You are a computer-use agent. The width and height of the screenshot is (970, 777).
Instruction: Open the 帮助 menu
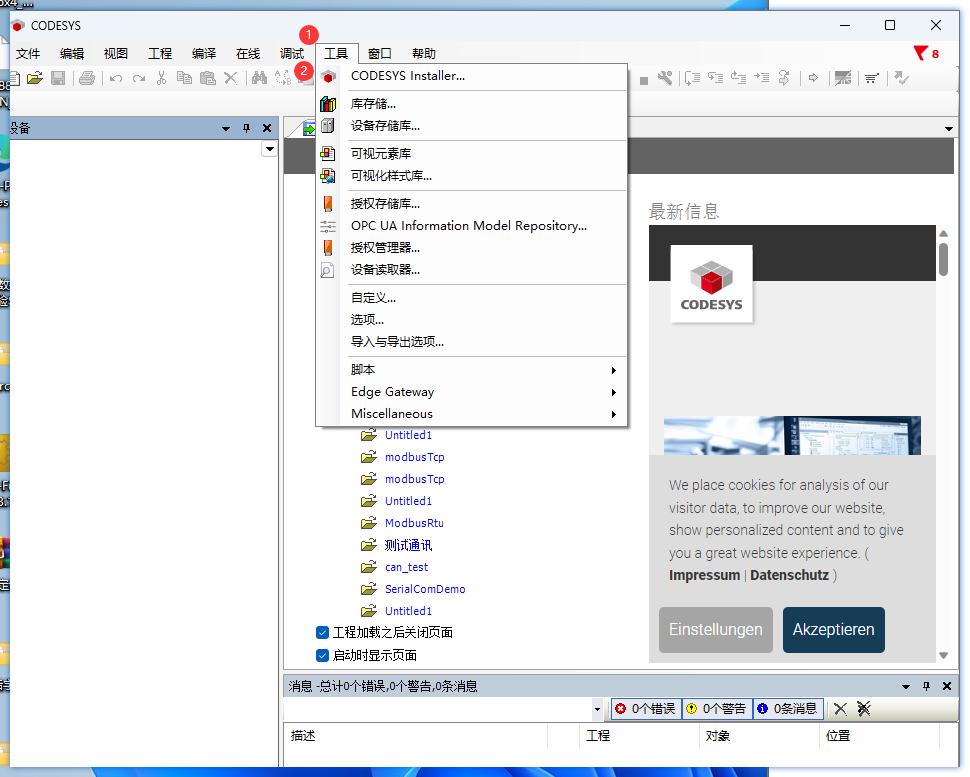424,54
